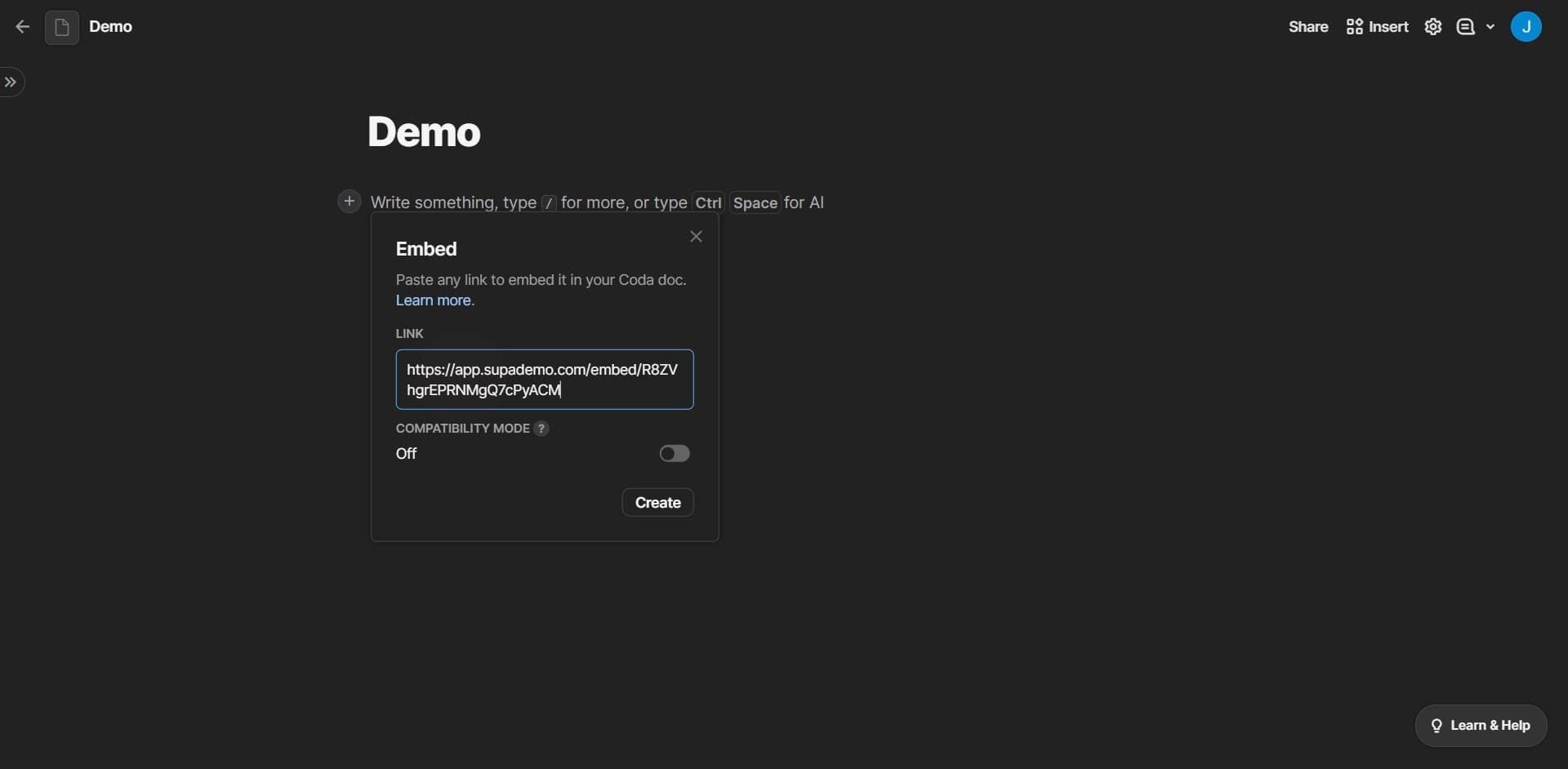Click the Create button in the Embed dialog
The image size is (1568, 769).
[x=657, y=502]
